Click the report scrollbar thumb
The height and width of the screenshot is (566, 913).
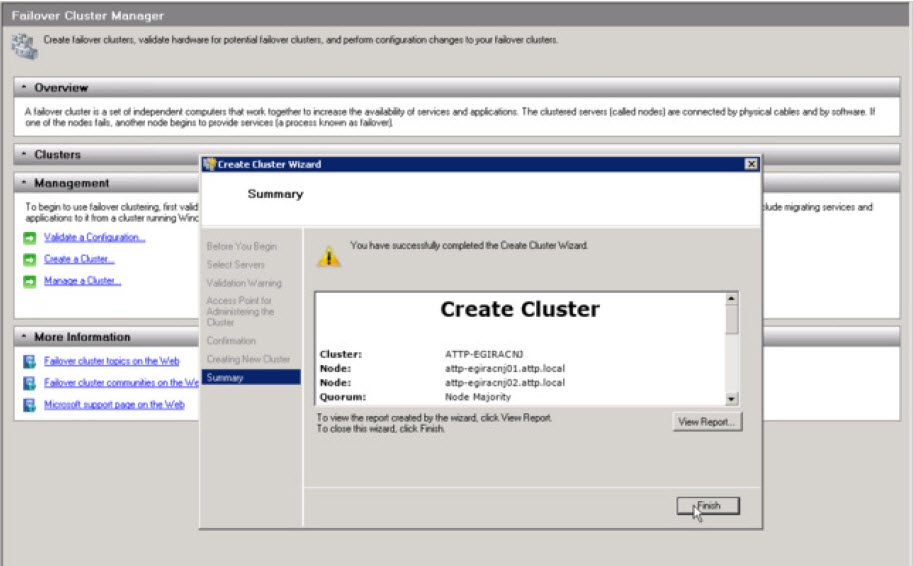[731, 319]
